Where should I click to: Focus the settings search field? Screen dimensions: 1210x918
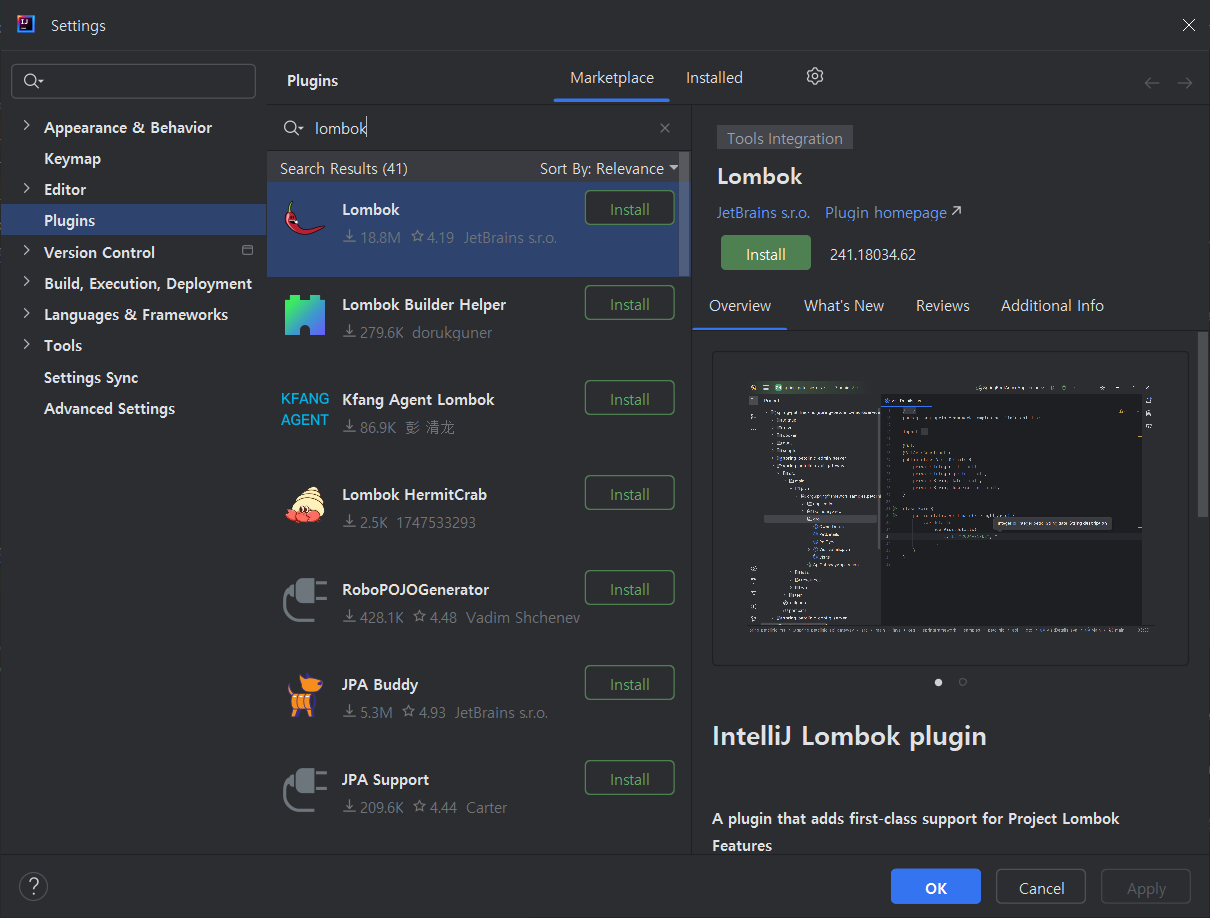click(x=133, y=82)
